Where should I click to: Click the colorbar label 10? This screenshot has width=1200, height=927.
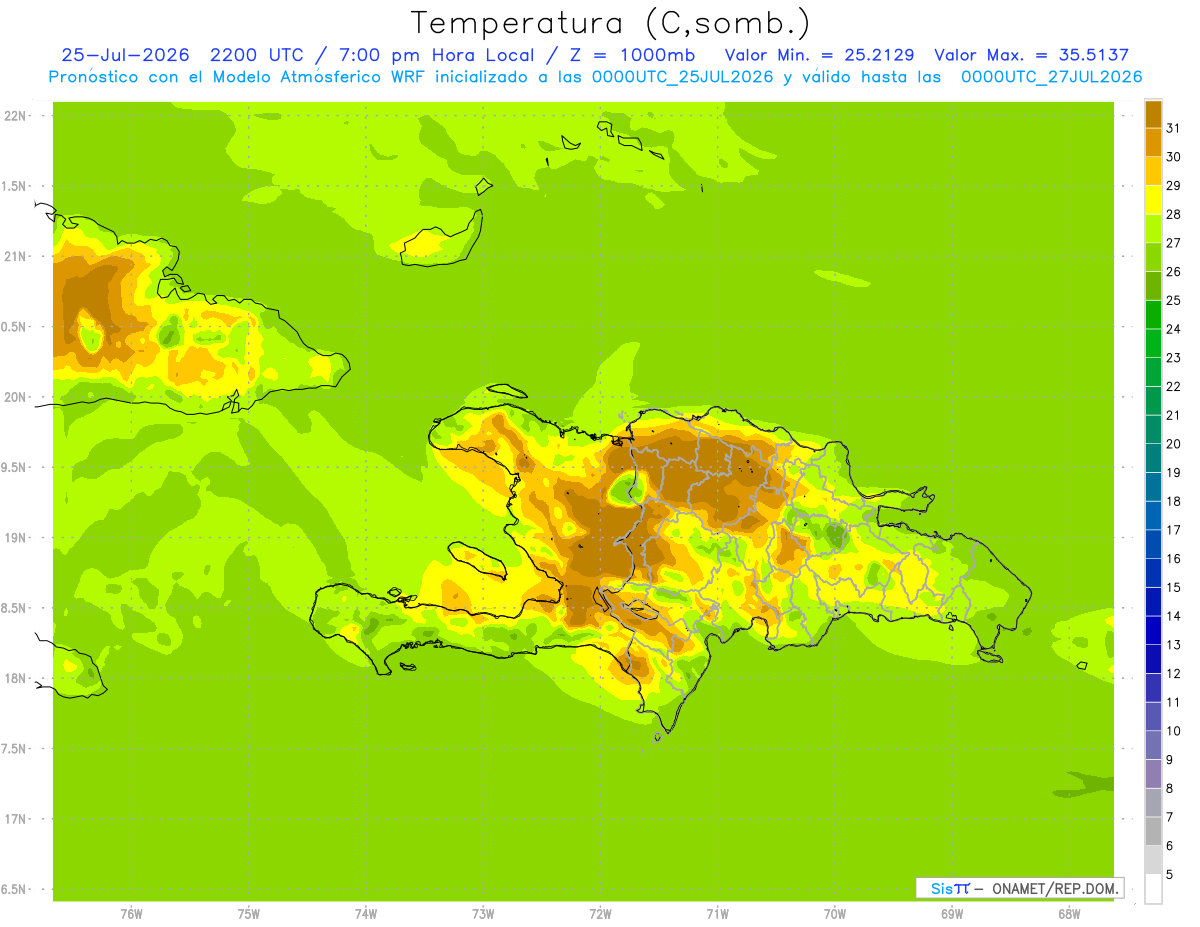pos(1174,731)
